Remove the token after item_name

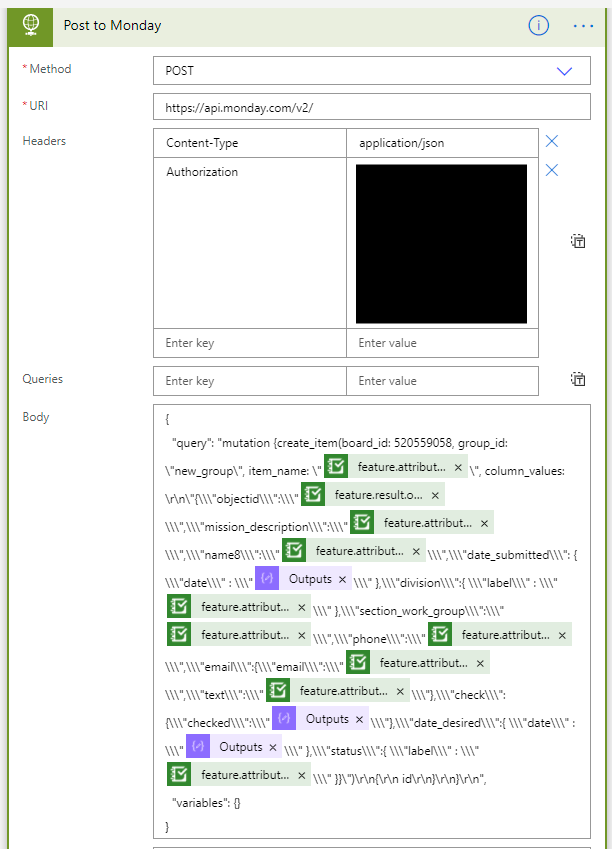coord(458,467)
